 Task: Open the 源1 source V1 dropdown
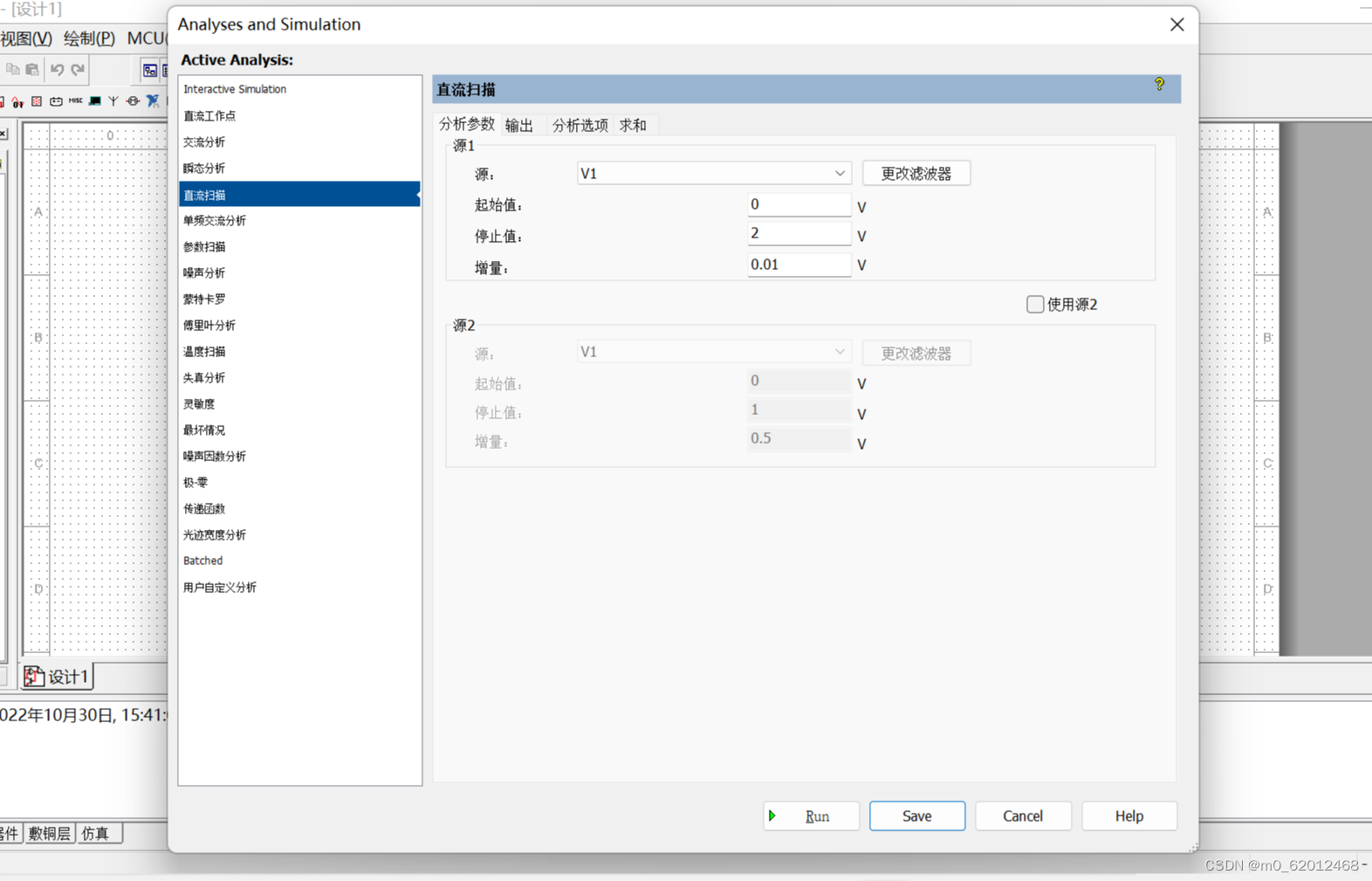pos(714,173)
